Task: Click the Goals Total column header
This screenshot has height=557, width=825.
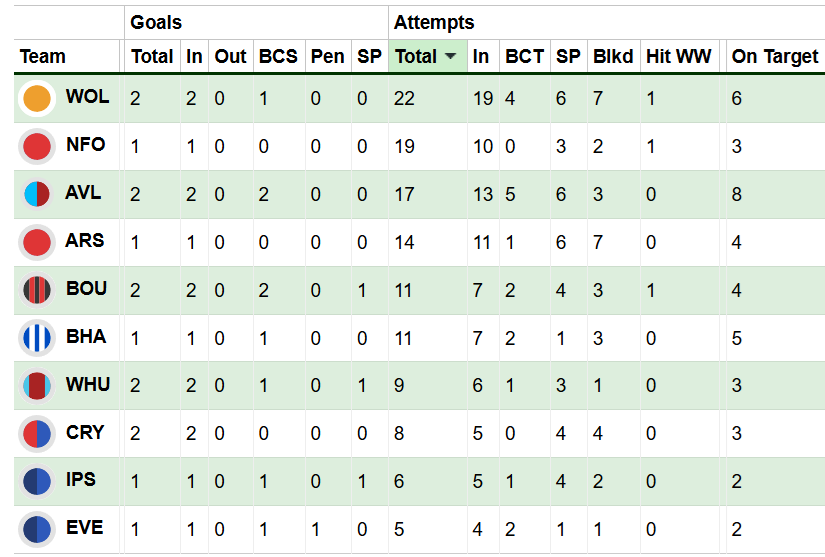Action: 152,57
